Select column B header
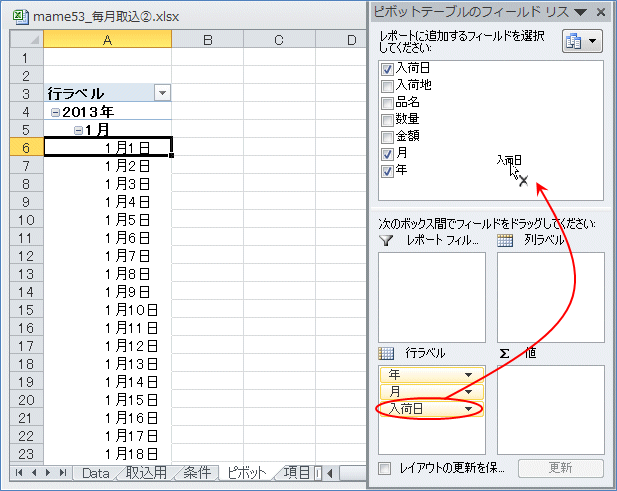The image size is (617, 491). [x=208, y=39]
